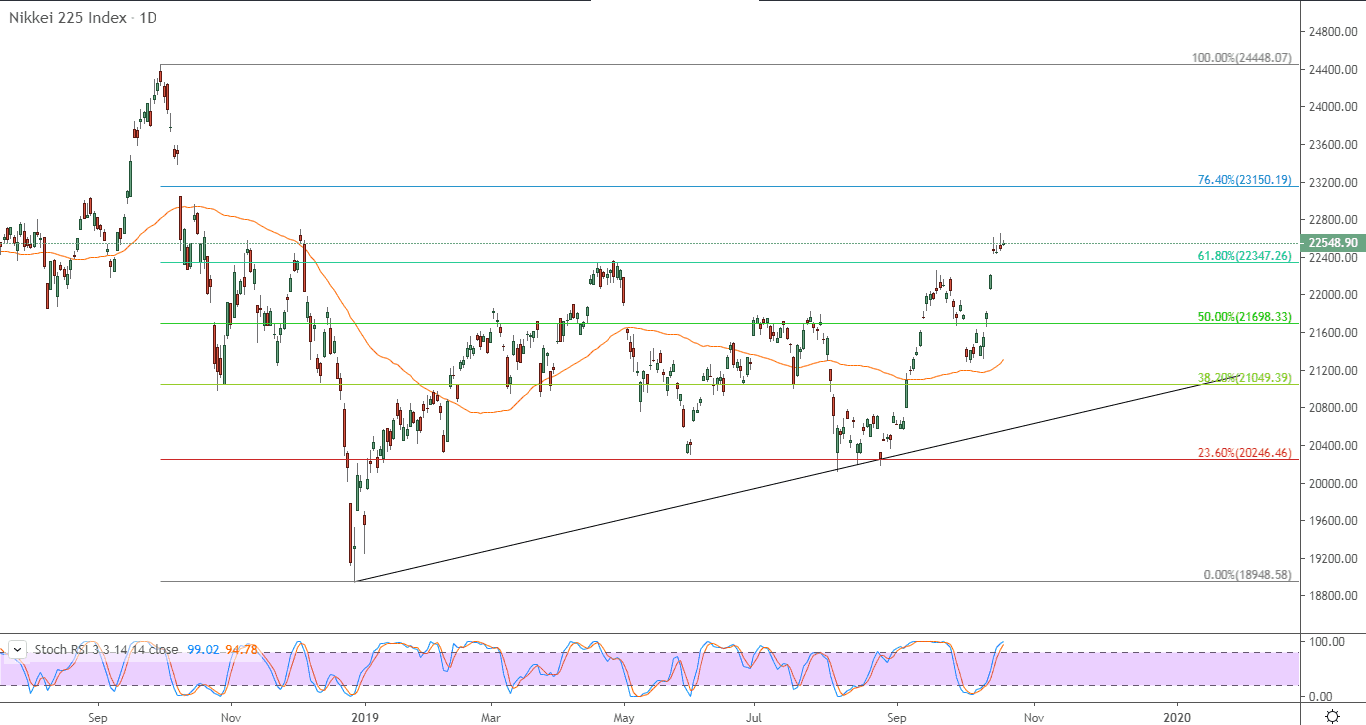The image size is (1366, 725).
Task: Click the 18800.00 price axis label
Action: click(1334, 596)
